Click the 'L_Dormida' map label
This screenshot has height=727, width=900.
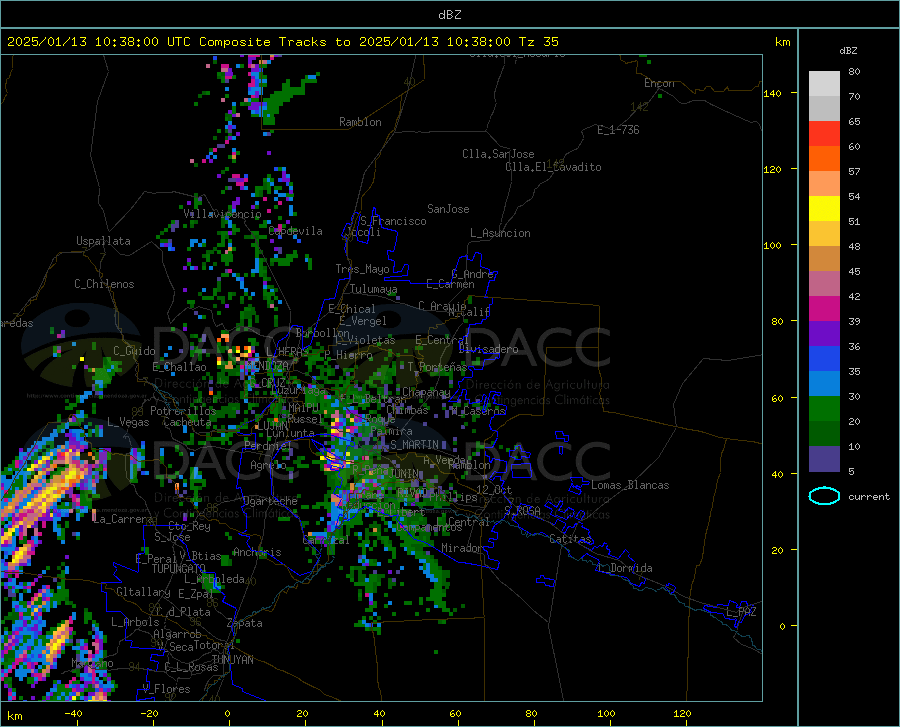coord(624,568)
